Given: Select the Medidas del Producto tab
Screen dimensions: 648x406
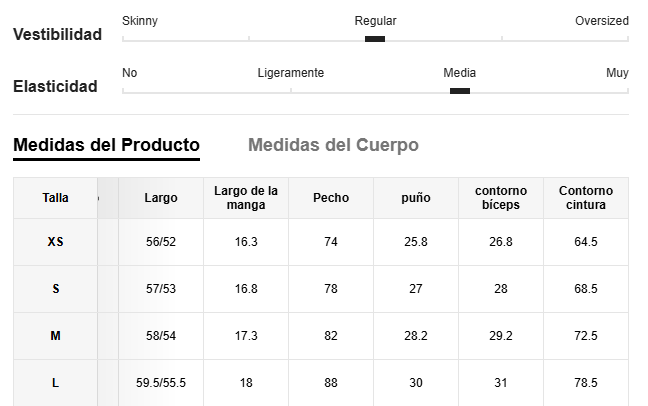Looking at the screenshot, I should click(x=107, y=145).
